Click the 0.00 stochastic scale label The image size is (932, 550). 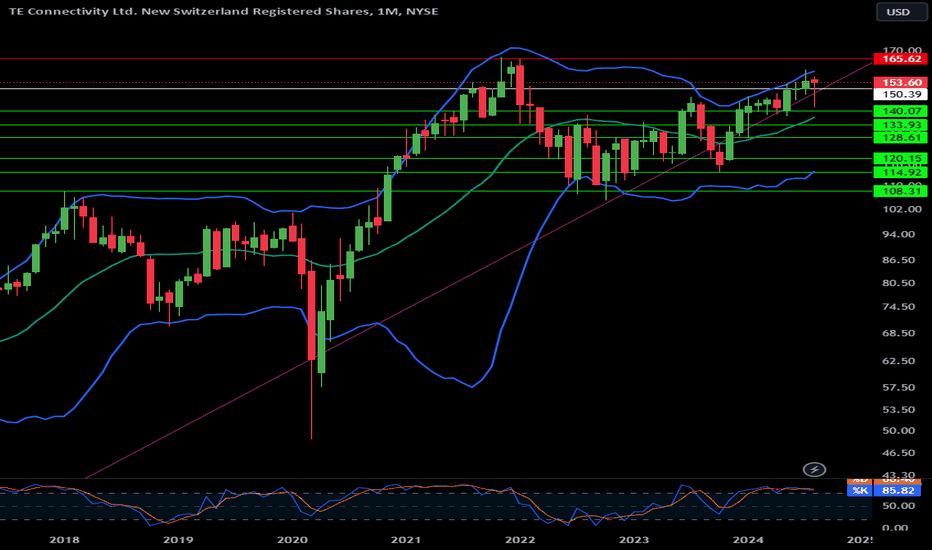point(896,528)
